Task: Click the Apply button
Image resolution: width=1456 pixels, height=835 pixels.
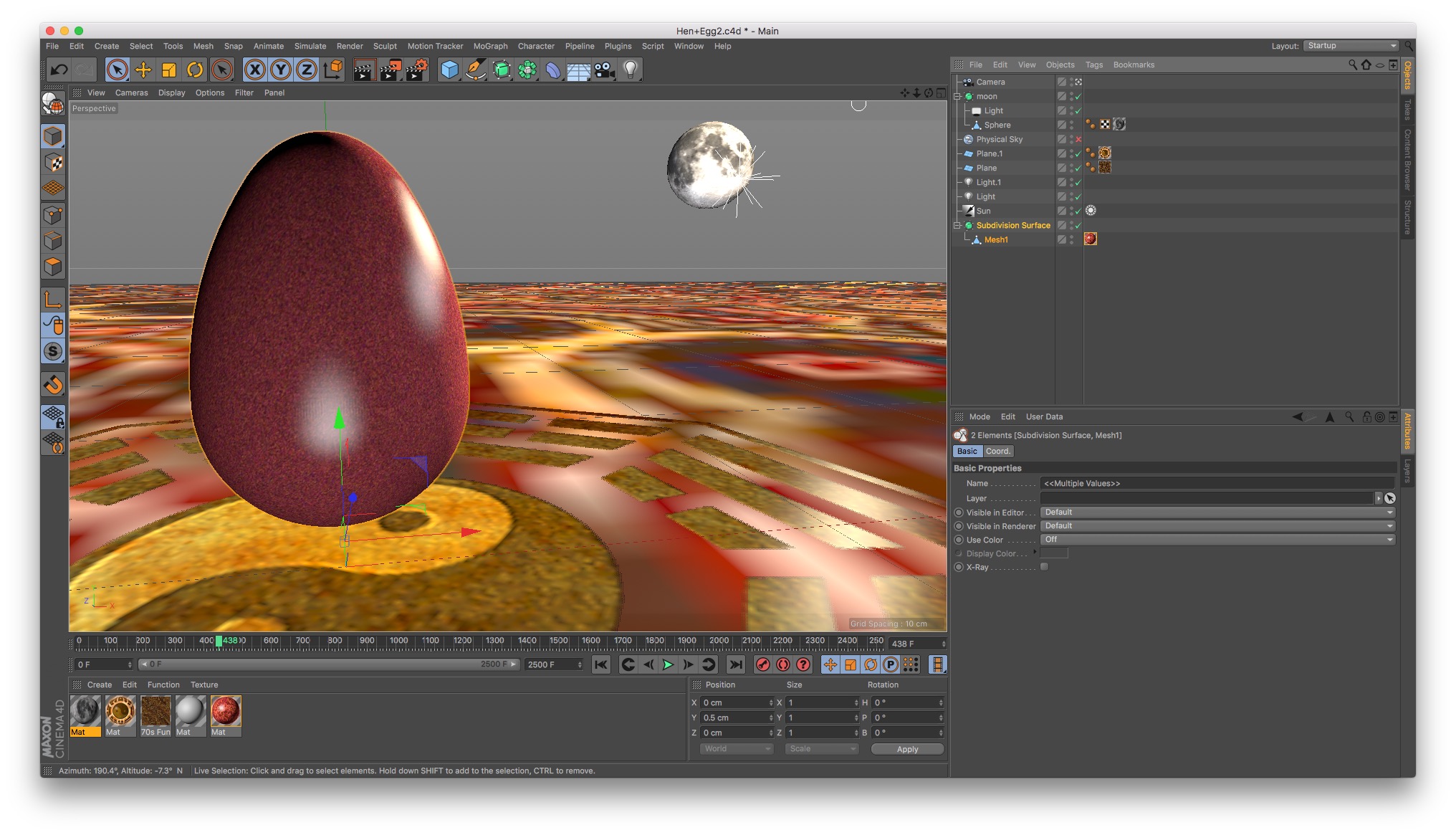Action: tap(907, 749)
